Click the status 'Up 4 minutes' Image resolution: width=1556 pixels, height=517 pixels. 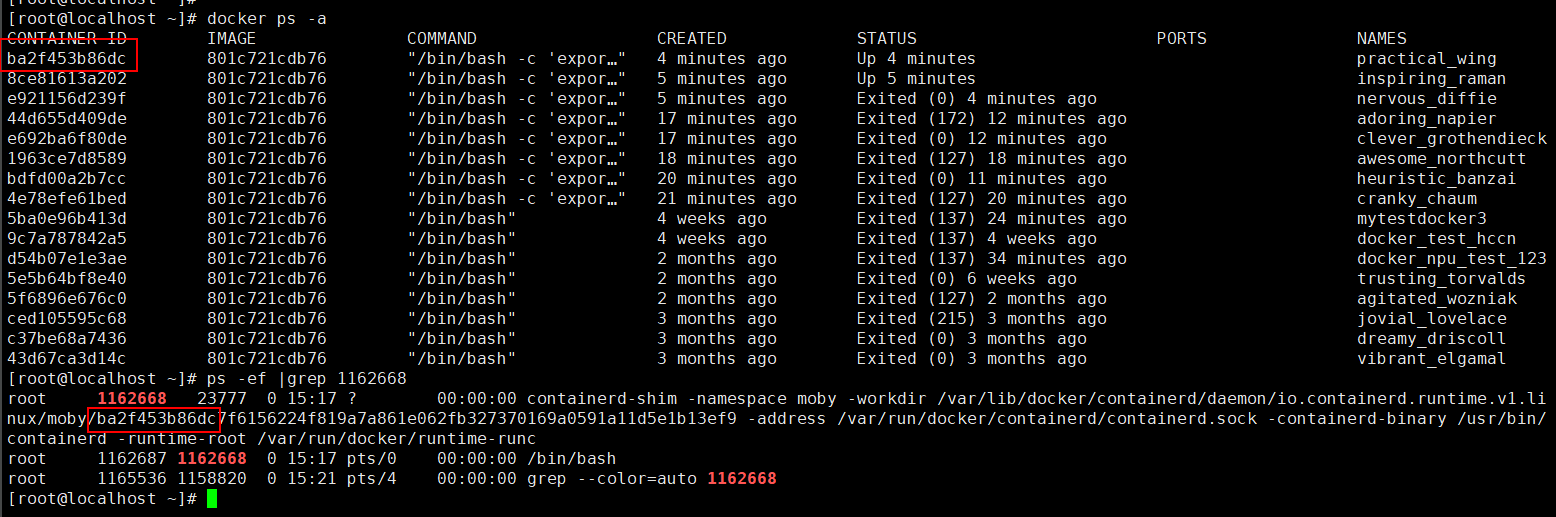point(917,59)
